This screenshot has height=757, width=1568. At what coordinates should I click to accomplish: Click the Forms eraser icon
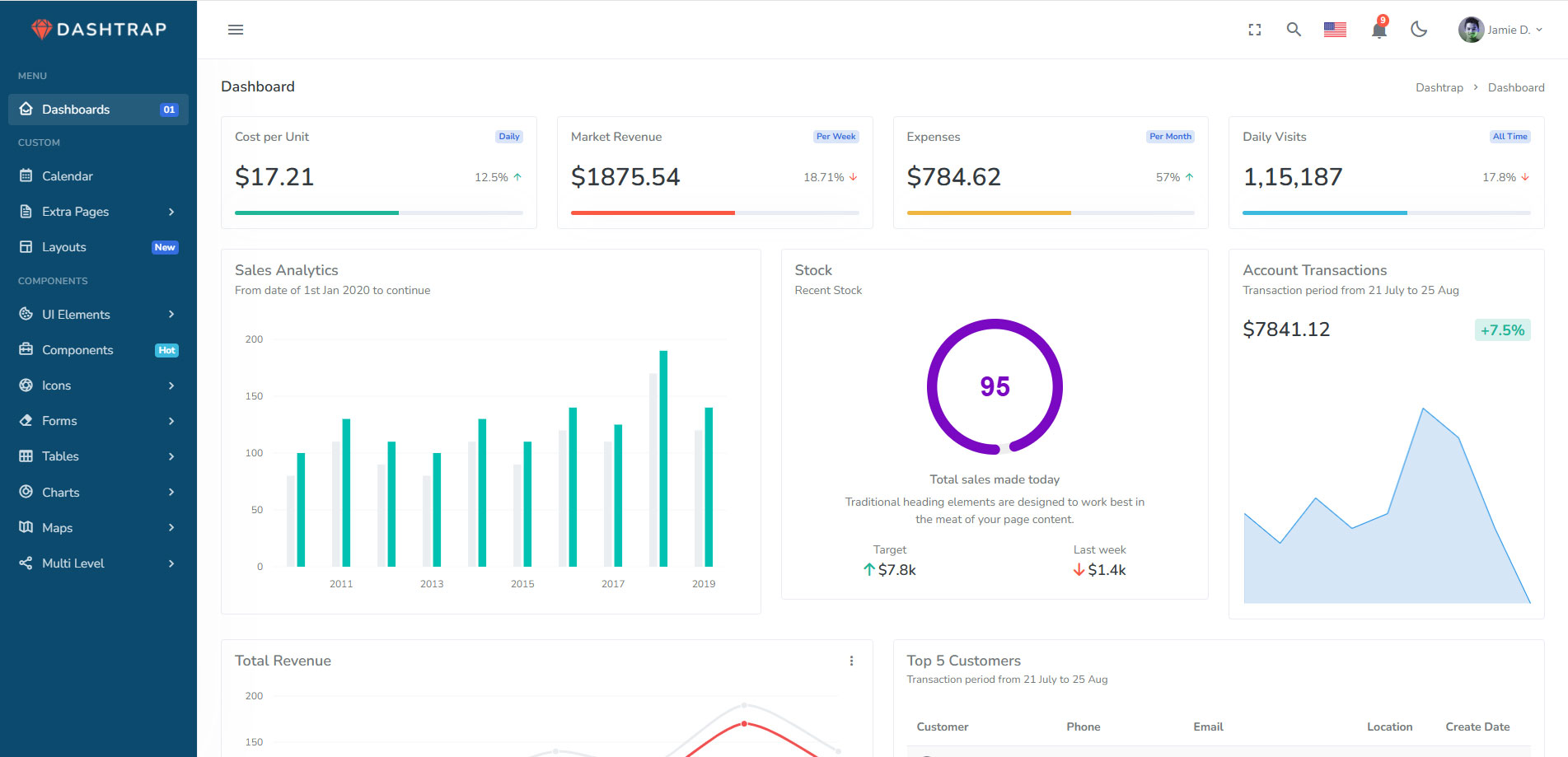pos(26,420)
